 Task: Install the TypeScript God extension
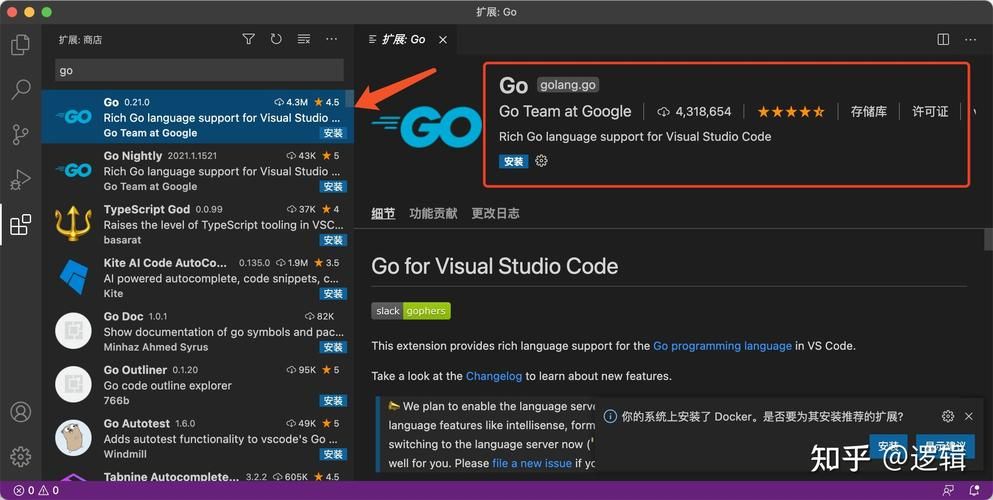click(333, 240)
